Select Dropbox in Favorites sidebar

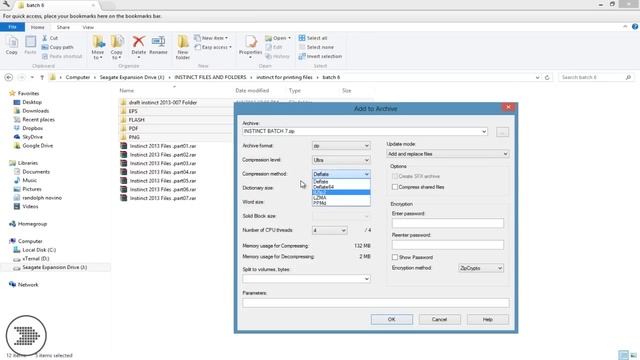(x=33, y=128)
